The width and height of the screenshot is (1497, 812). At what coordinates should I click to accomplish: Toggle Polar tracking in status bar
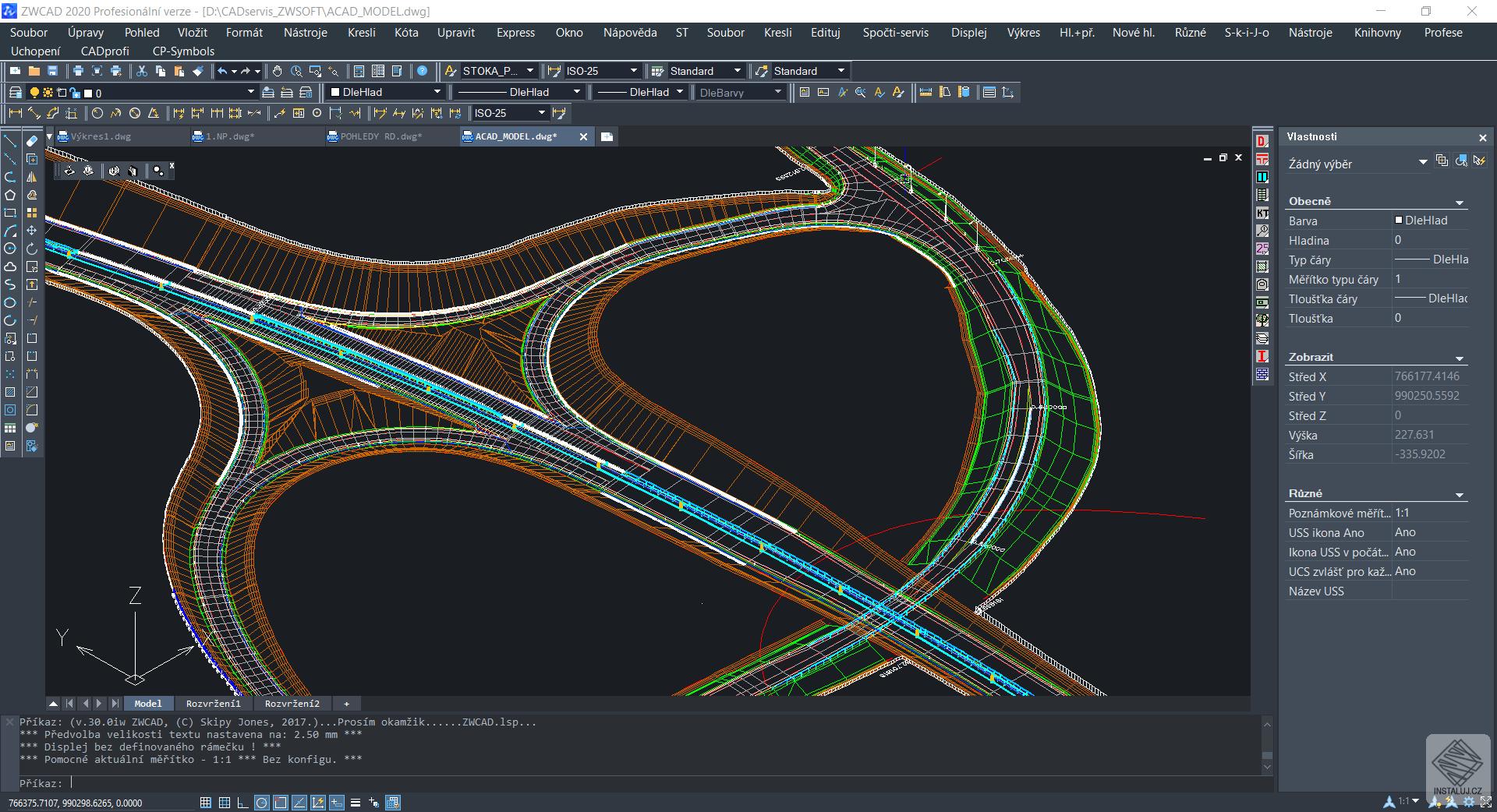(x=262, y=803)
